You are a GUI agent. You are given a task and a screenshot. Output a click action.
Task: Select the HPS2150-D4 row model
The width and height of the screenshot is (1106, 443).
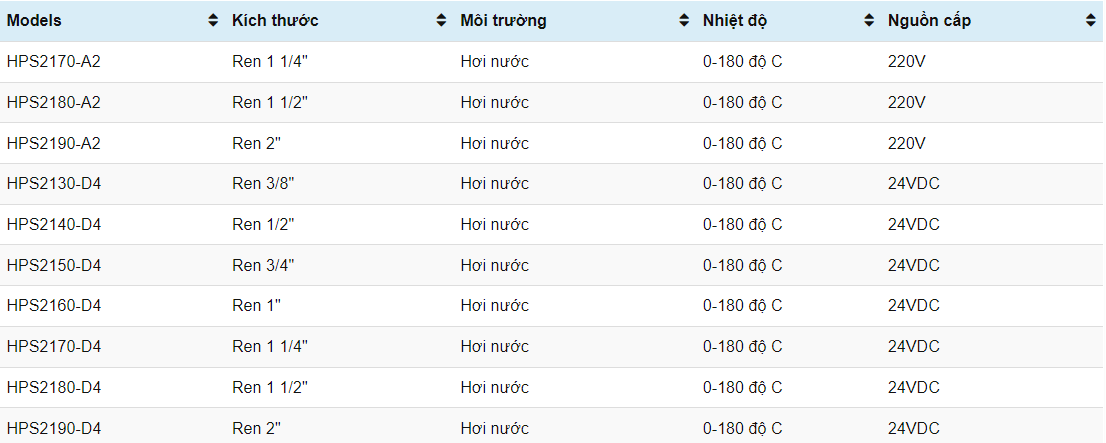pos(54,265)
